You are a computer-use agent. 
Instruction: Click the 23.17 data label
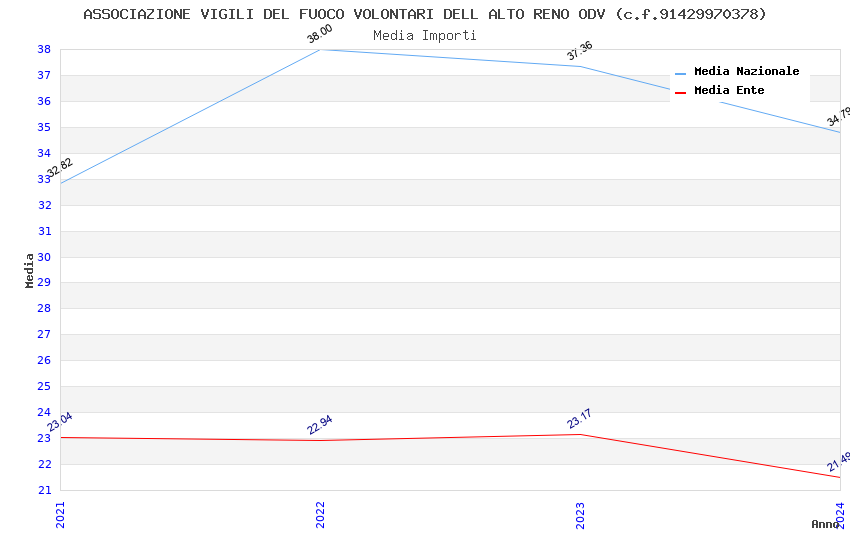click(579, 419)
